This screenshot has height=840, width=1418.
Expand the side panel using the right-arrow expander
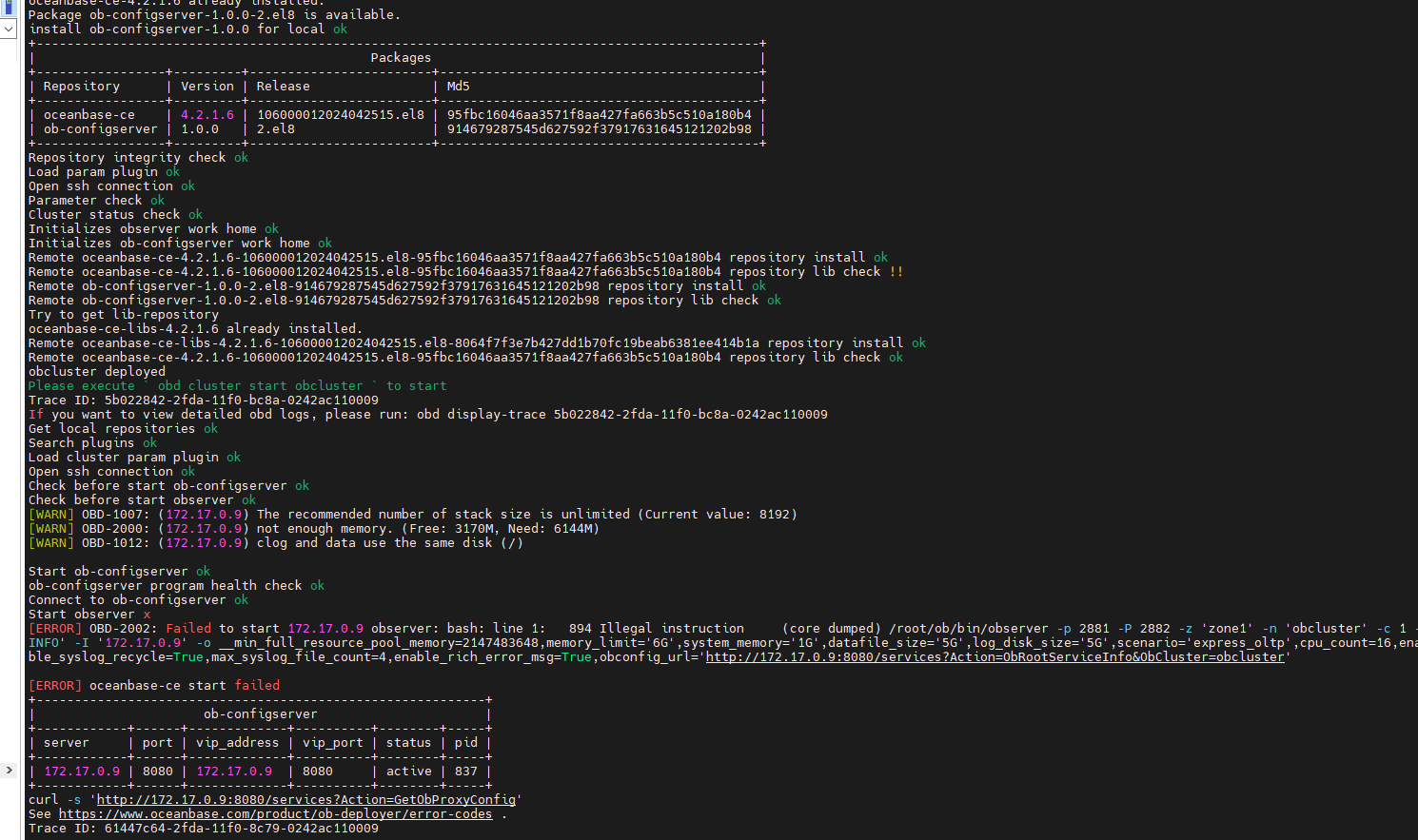click(x=9, y=770)
